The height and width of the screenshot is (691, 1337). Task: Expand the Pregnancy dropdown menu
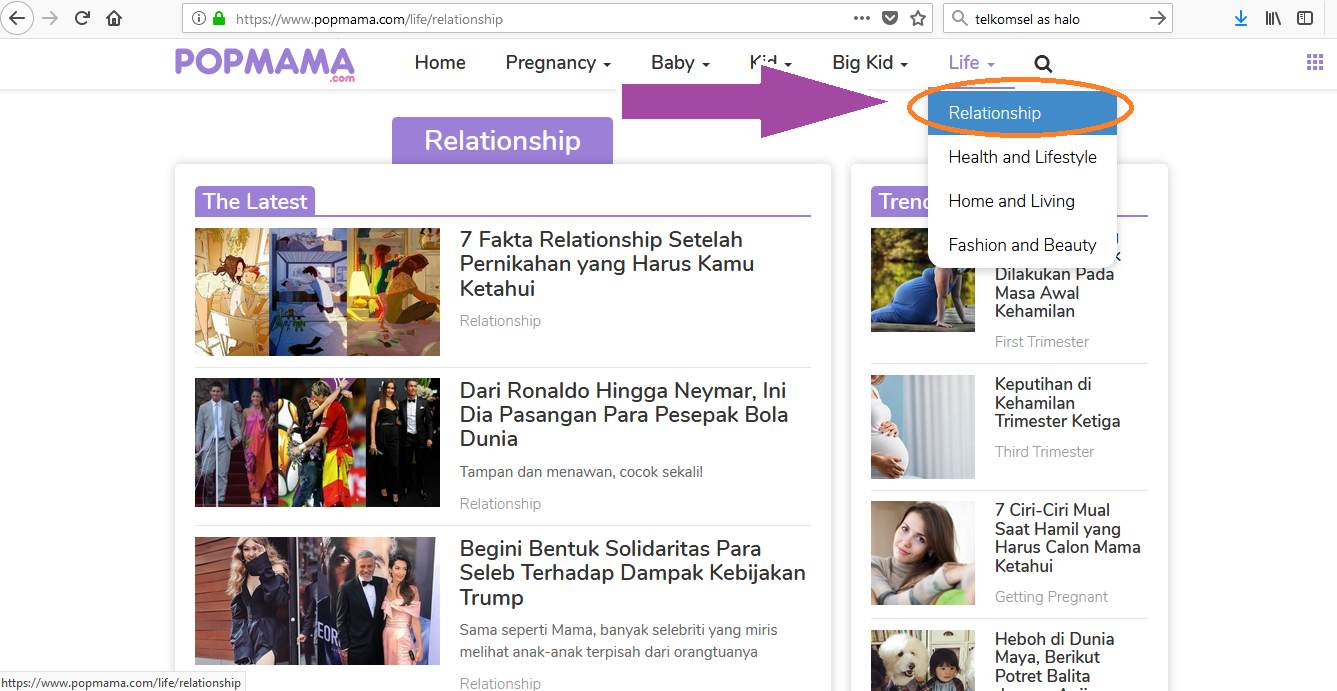[558, 62]
